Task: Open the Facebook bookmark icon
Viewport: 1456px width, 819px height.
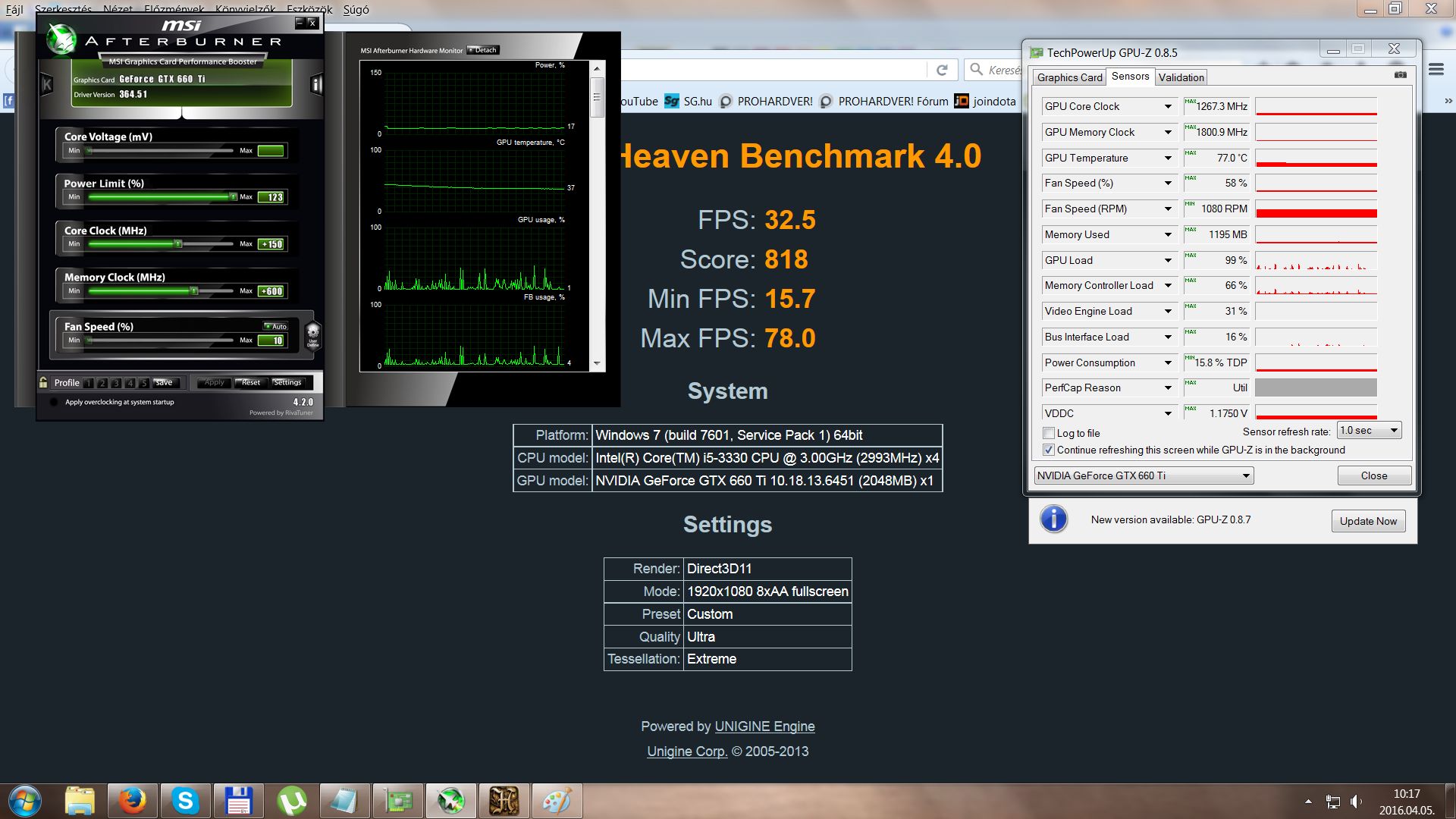Action: [x=8, y=101]
